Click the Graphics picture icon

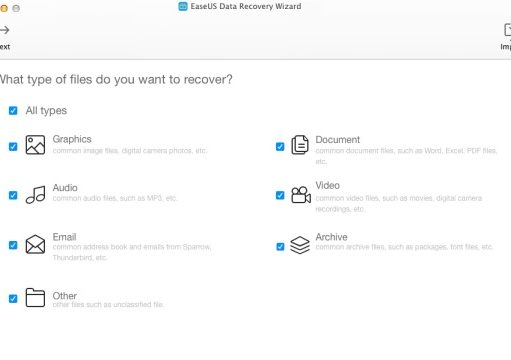(x=35, y=145)
